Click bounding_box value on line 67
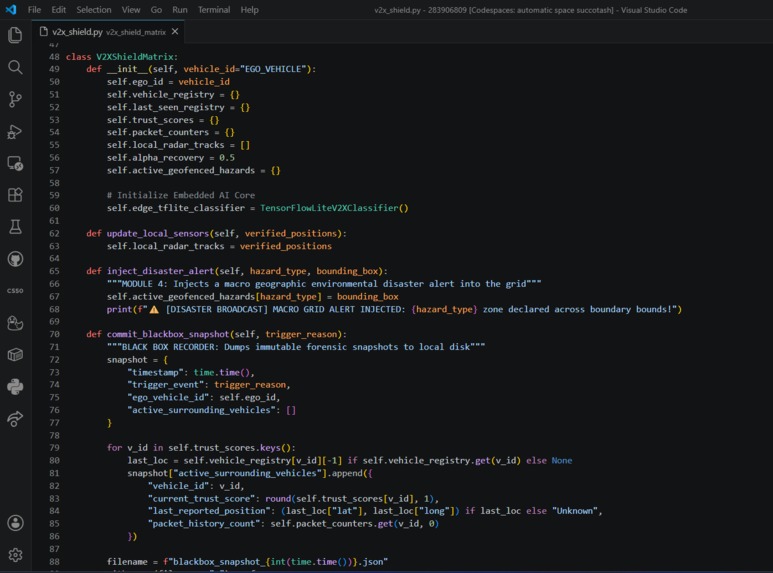The height and width of the screenshot is (573, 773). pyautogui.click(x=368, y=297)
